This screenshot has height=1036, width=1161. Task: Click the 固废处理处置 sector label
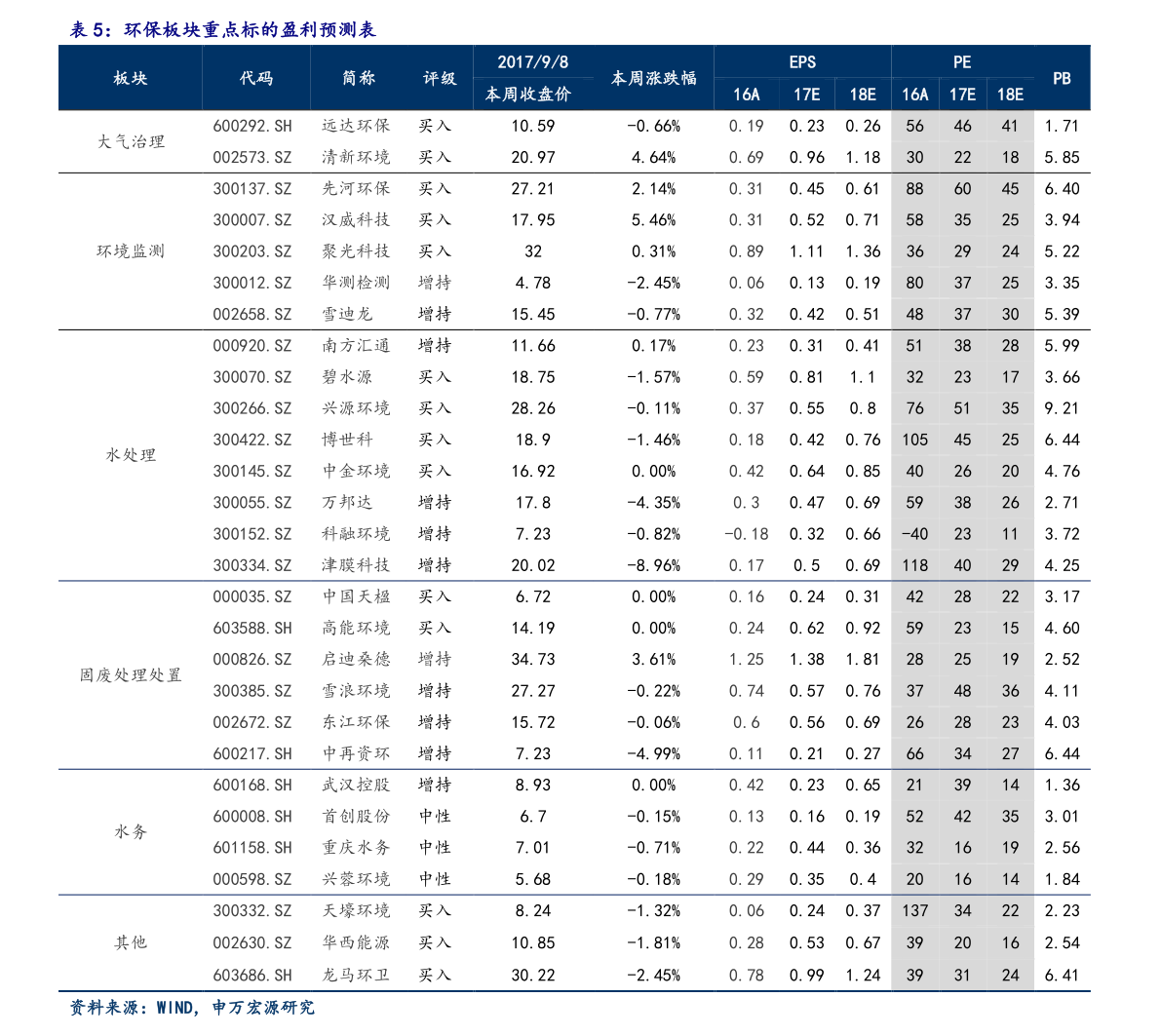pyautogui.click(x=131, y=675)
